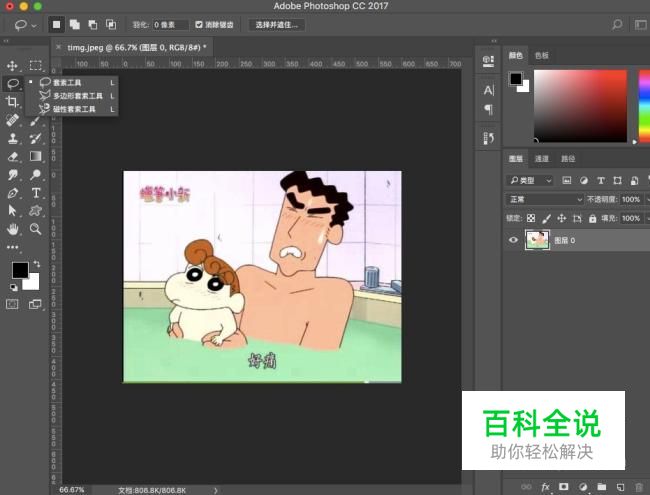Switch to the Swatches tab
The width and height of the screenshot is (650, 495).
541,55
